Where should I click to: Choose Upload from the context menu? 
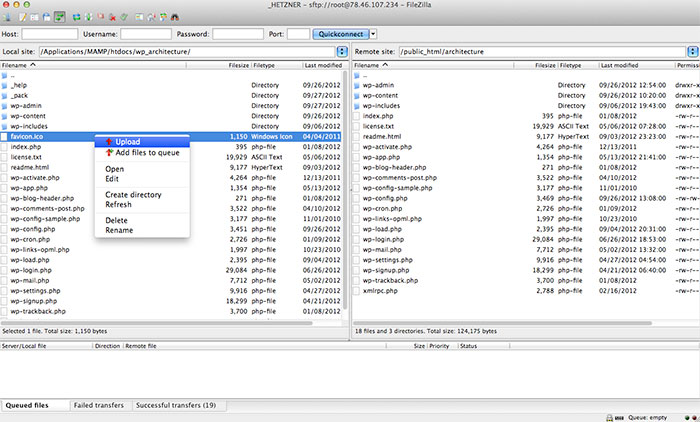(142, 142)
